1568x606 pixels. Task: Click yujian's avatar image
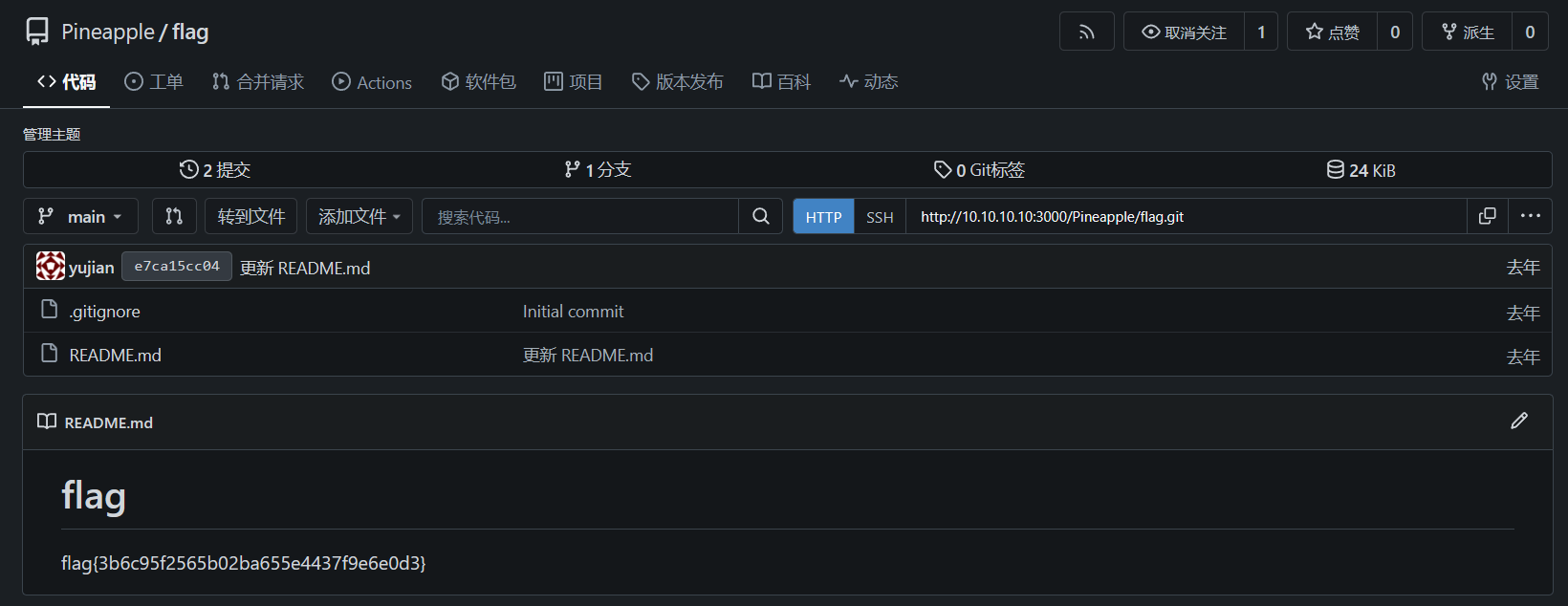(x=51, y=267)
